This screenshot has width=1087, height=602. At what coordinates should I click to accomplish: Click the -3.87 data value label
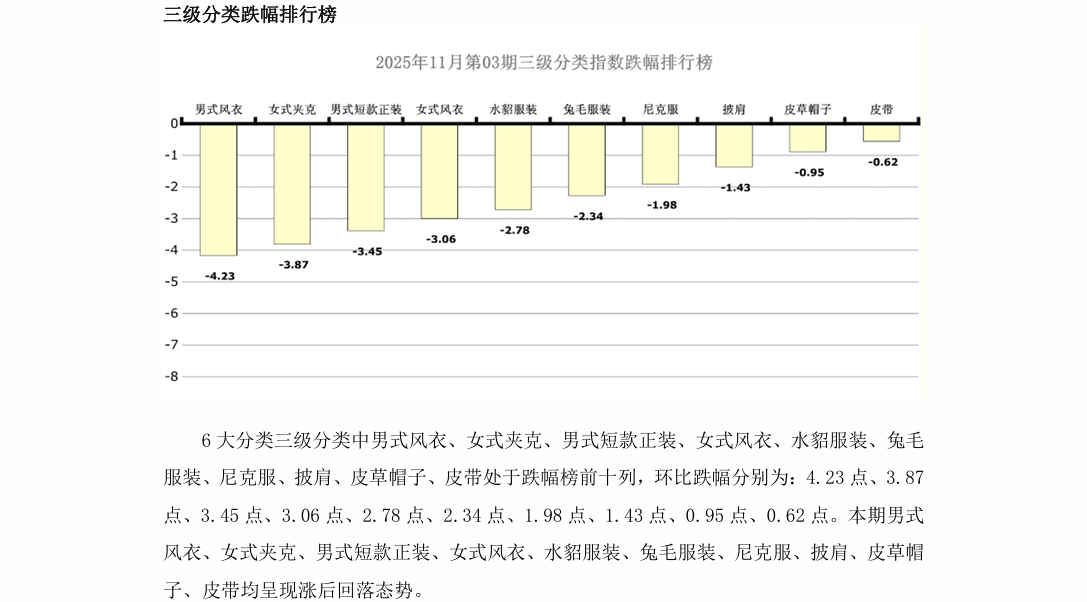293,264
